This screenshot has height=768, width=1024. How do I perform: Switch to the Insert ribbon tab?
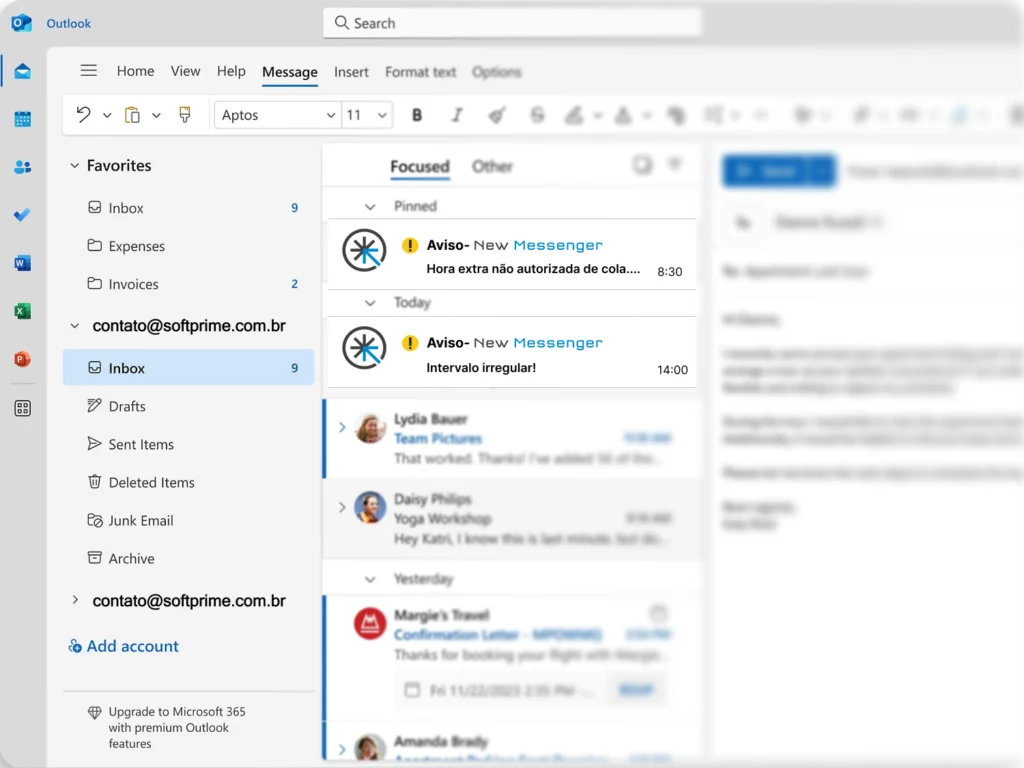351,72
